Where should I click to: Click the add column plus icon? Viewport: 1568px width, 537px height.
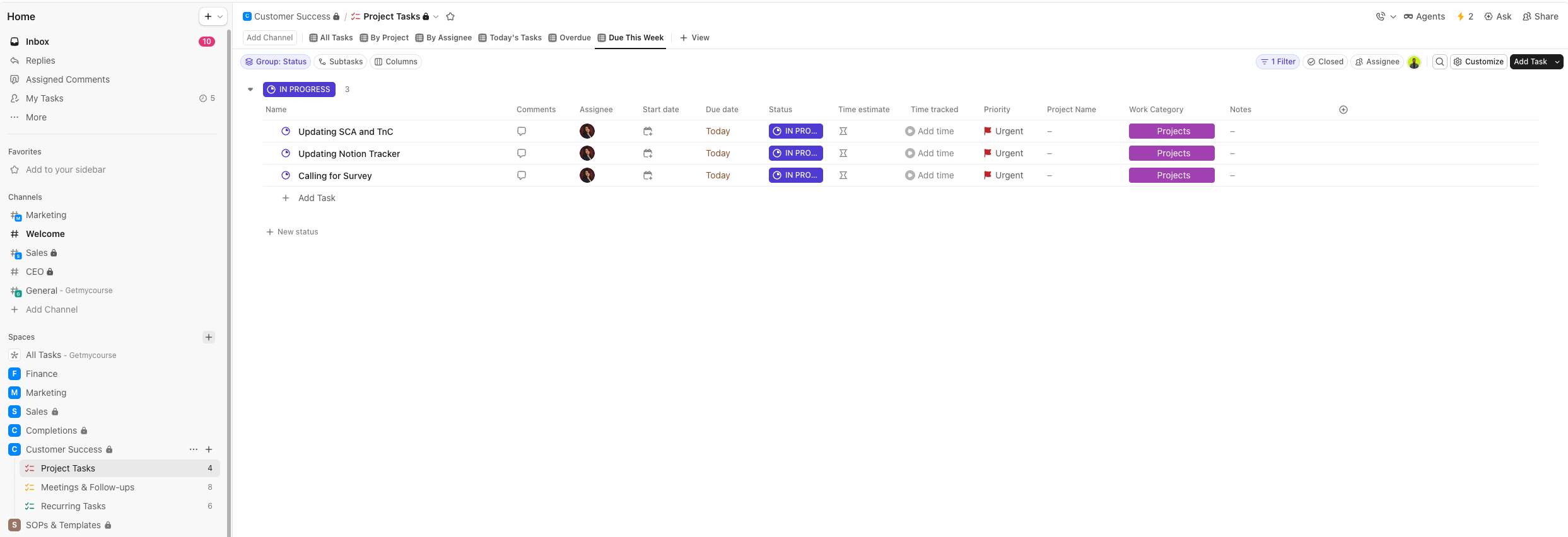pyautogui.click(x=1343, y=110)
